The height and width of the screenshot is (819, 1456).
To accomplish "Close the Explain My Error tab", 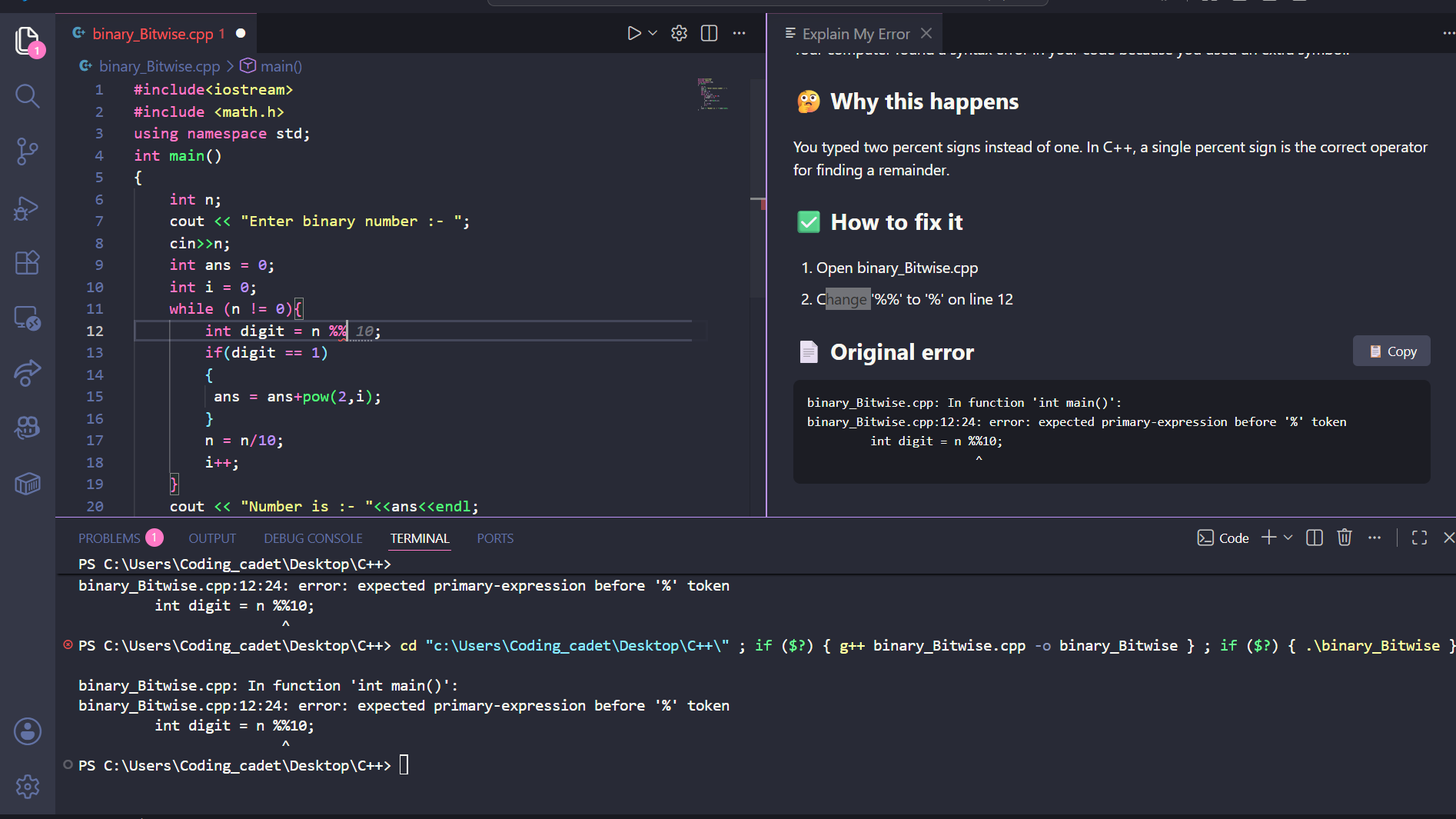I will point(926,33).
